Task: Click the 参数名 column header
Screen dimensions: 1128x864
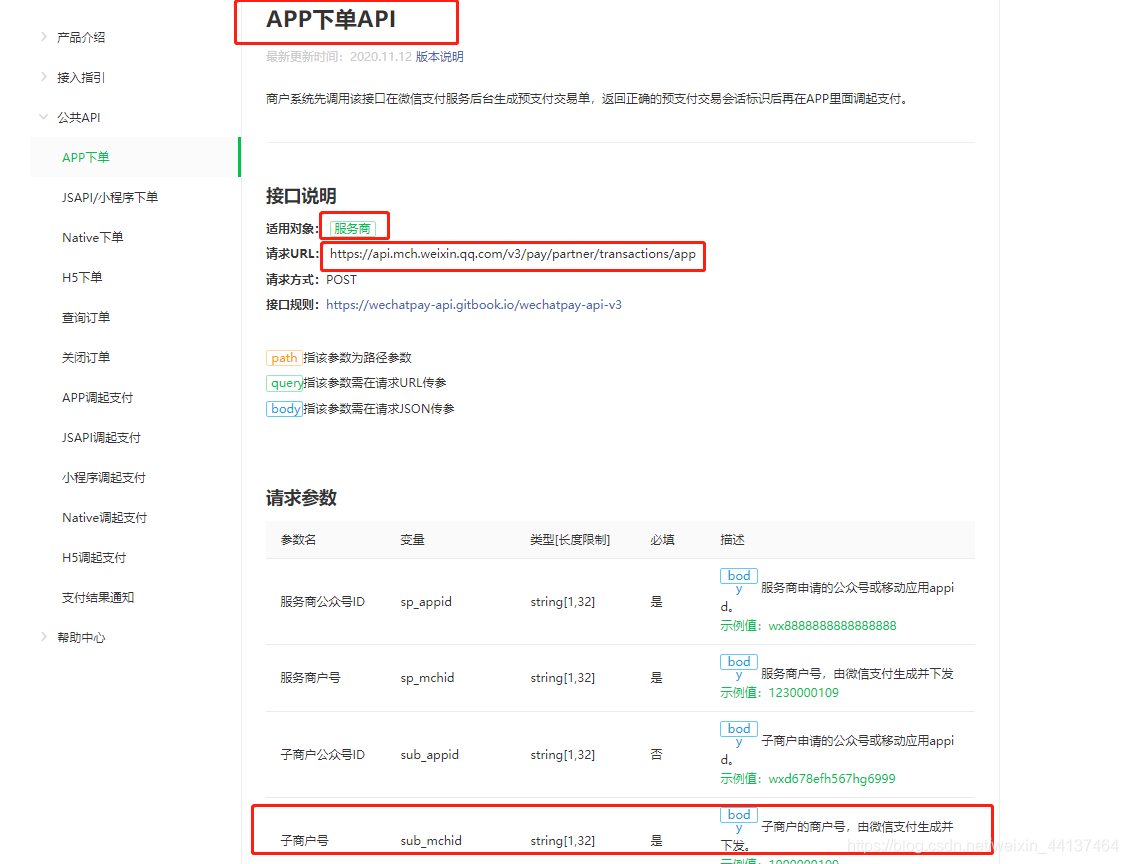Action: click(298, 540)
